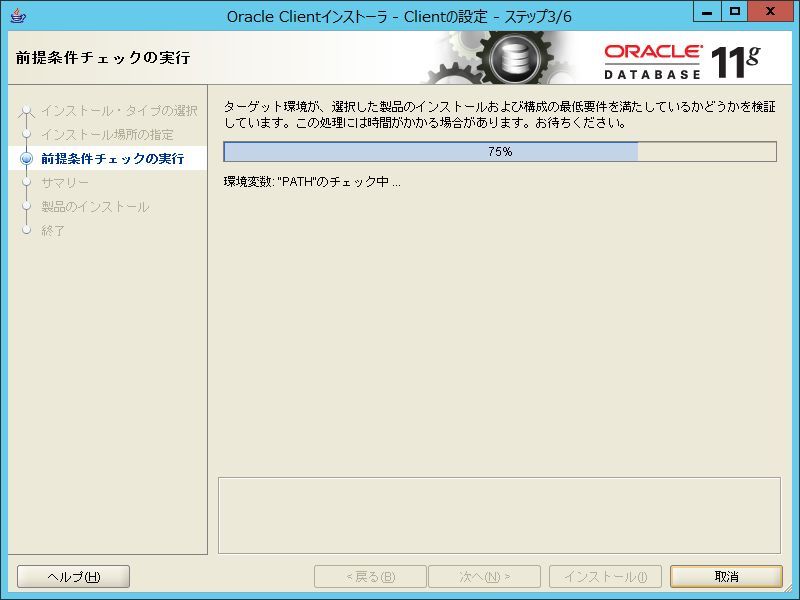Cancel the installation with 取消 button
This screenshot has width=800, height=600.
pos(726,577)
